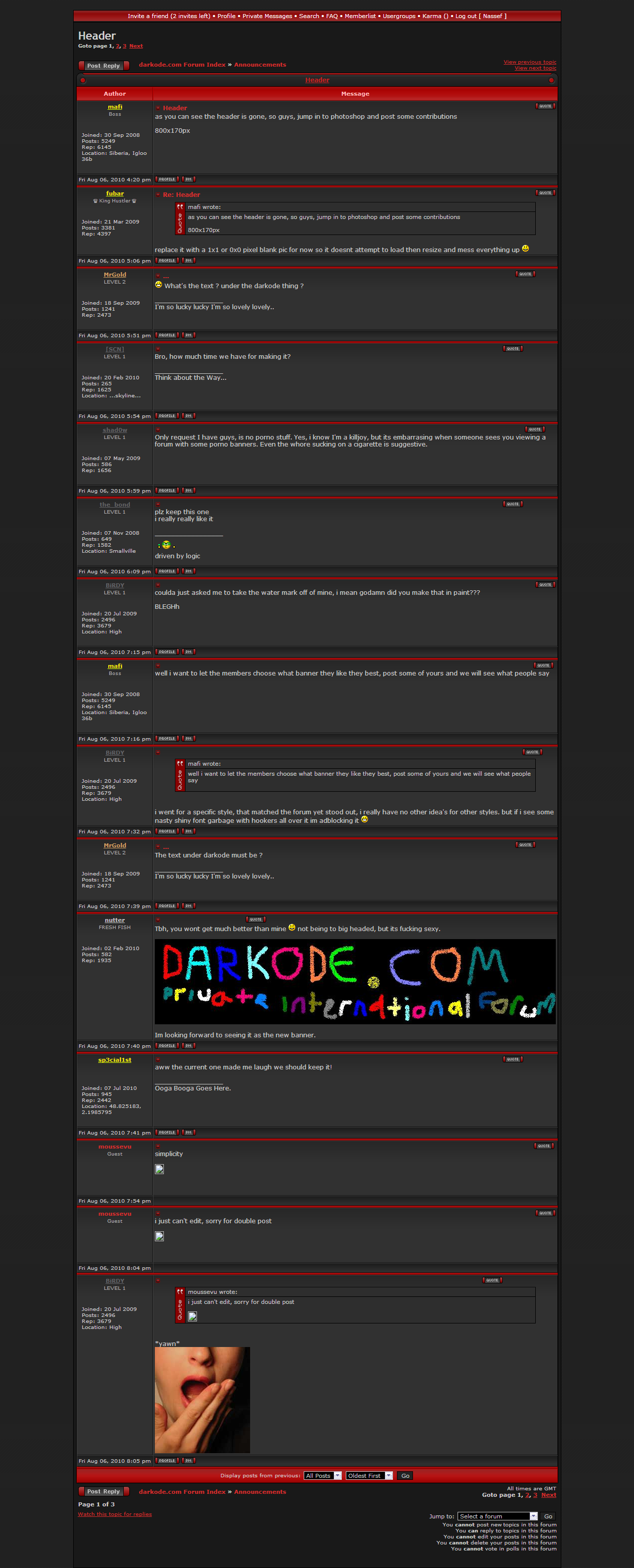The width and height of the screenshot is (634, 1568).
Task: Expand the Select a forum dropdown
Action: point(498,1516)
